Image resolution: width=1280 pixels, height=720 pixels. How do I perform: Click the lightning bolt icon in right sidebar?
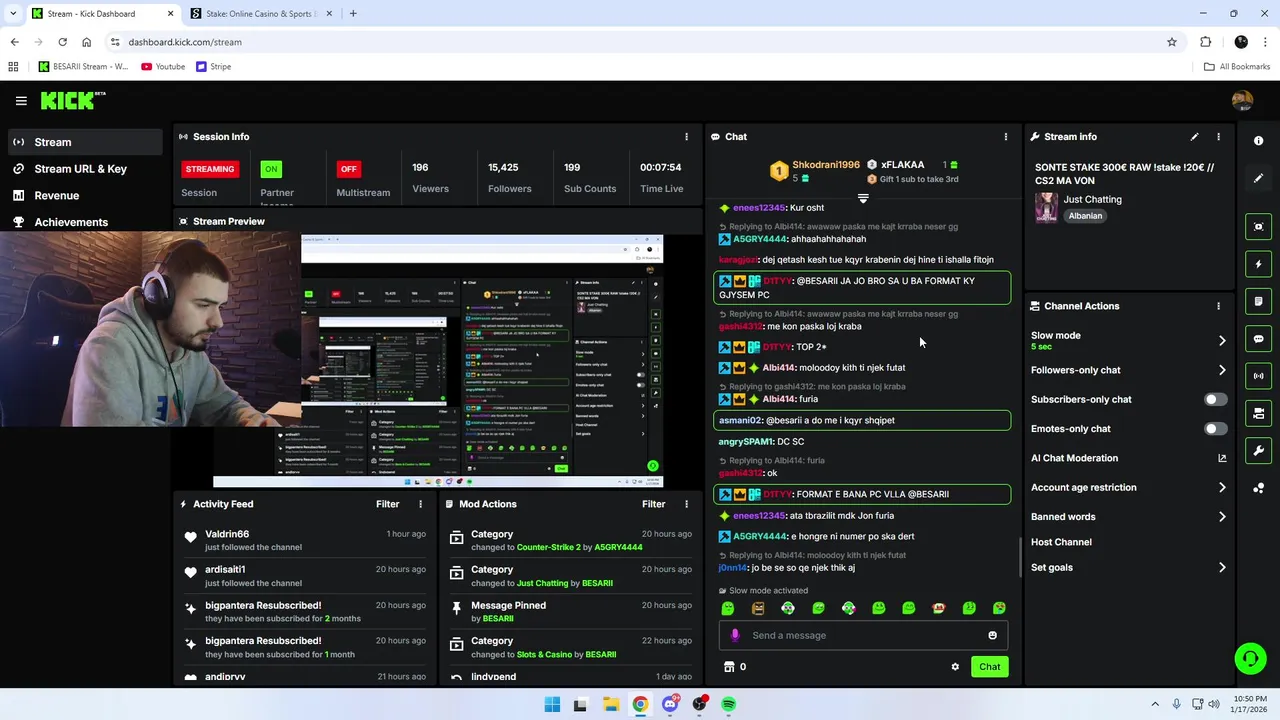1258,264
